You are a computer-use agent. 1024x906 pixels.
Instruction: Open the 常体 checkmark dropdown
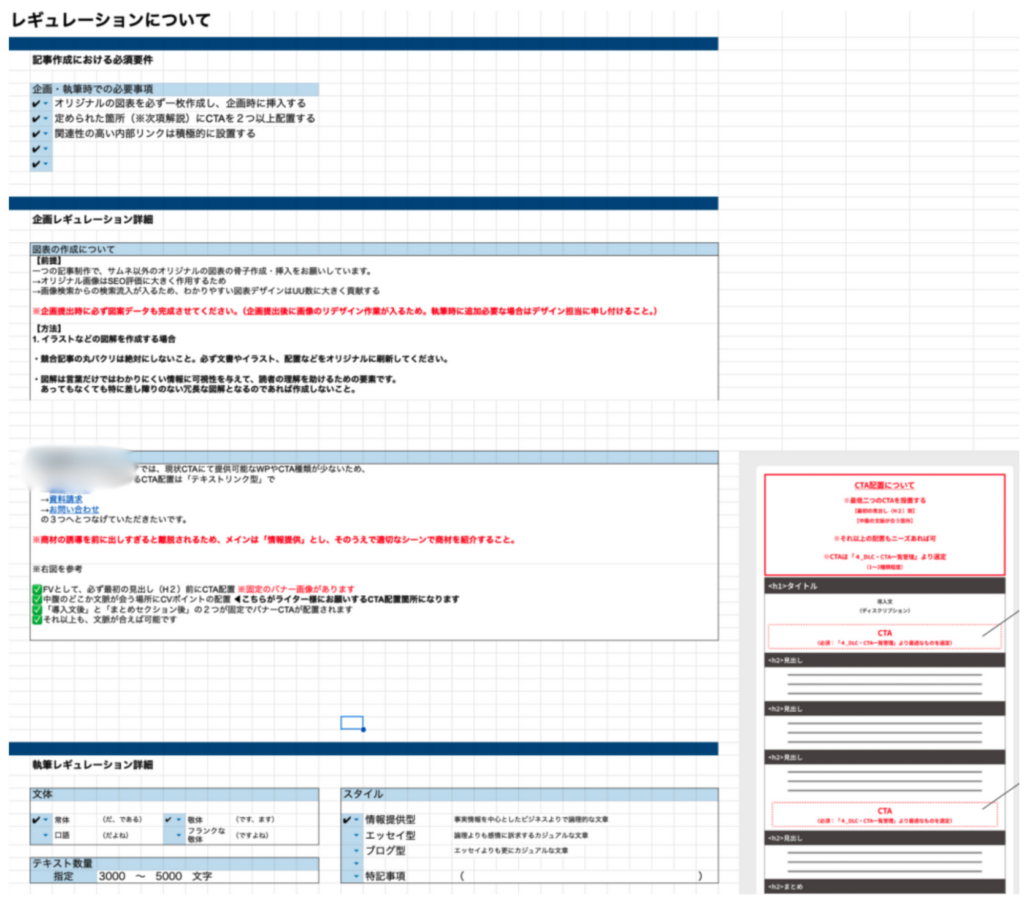point(45,820)
